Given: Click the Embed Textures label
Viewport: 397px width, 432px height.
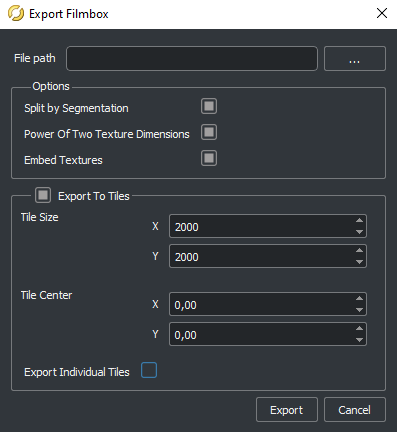Looking at the screenshot, I should click(x=63, y=160).
